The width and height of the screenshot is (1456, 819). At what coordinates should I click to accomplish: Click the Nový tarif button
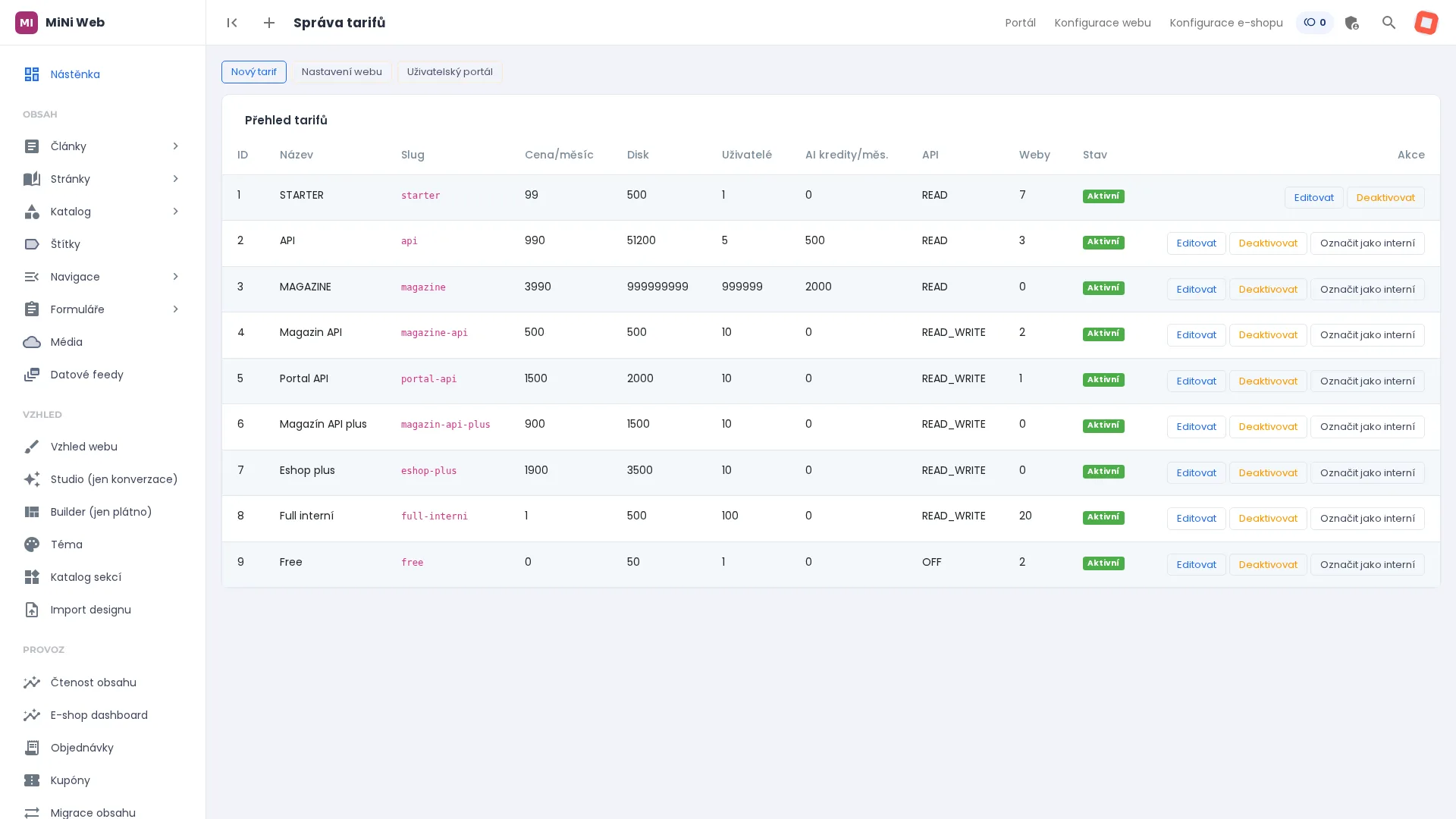254,72
